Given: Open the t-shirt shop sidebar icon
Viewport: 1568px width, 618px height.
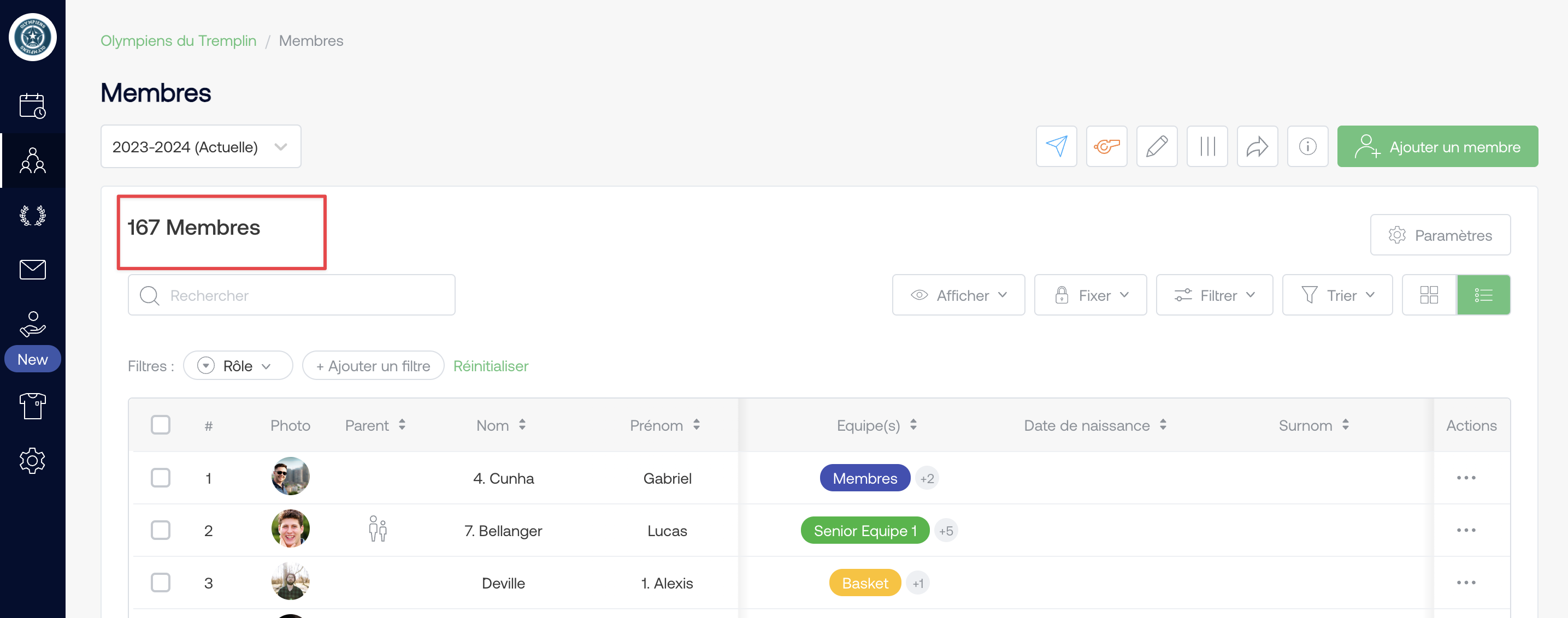Looking at the screenshot, I should (32, 406).
